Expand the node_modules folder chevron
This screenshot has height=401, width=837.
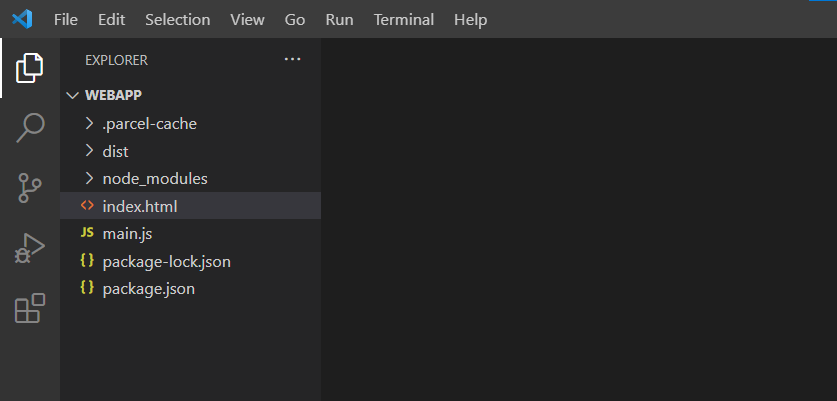click(x=89, y=178)
